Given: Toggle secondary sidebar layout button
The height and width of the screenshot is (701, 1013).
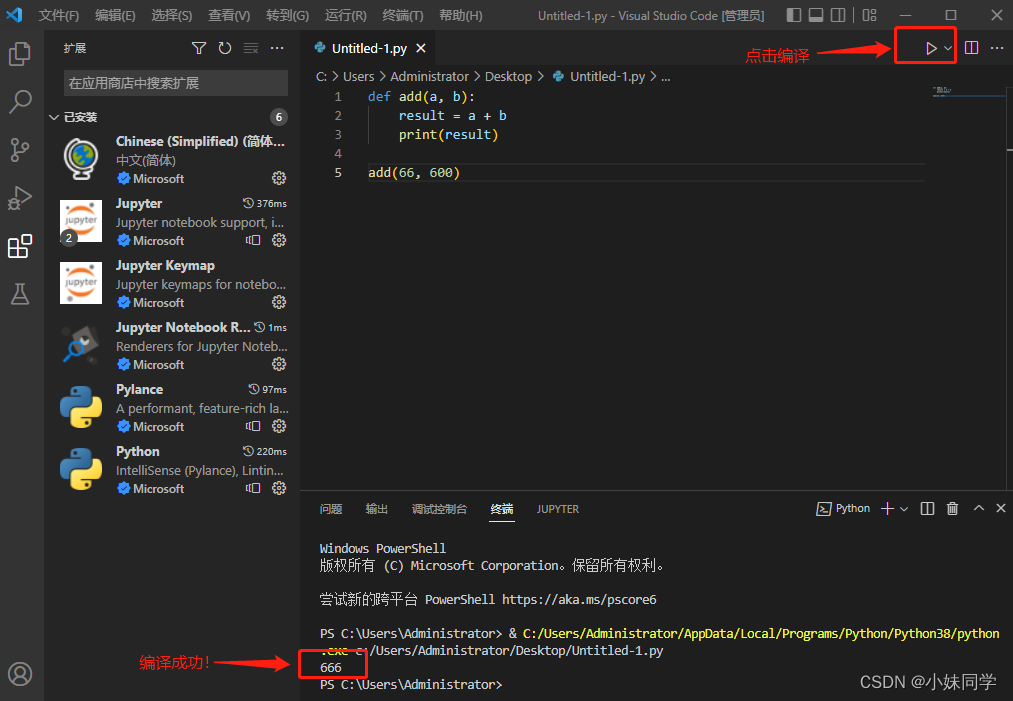Looking at the screenshot, I should [838, 15].
